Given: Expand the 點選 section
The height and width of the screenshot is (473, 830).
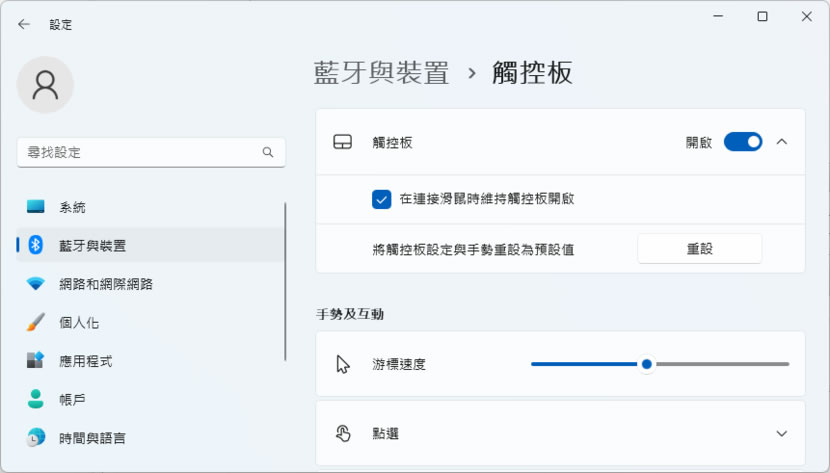Looking at the screenshot, I should (782, 433).
